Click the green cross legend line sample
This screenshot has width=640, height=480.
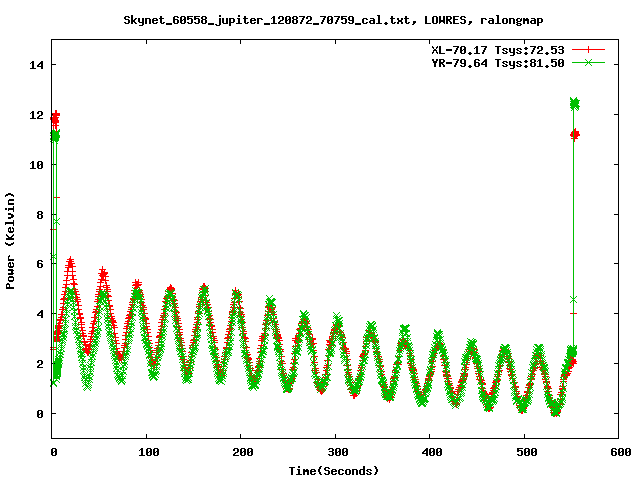coord(588,63)
